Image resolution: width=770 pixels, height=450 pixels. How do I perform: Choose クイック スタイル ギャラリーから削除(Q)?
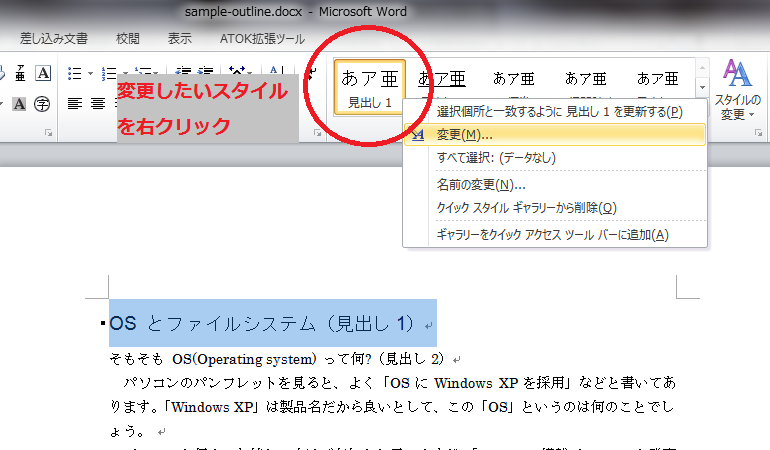(555, 208)
